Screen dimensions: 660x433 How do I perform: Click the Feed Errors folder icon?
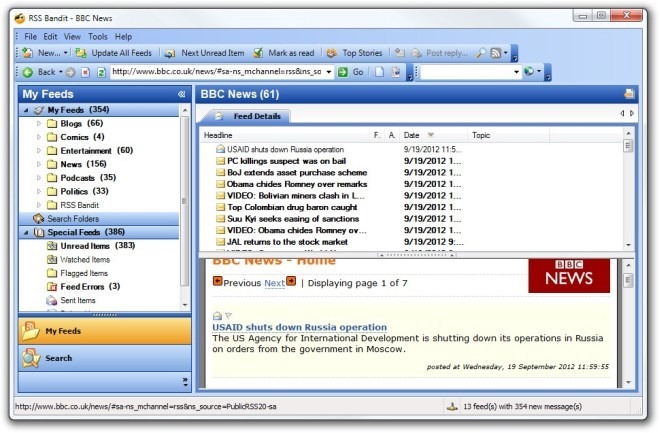[52, 287]
